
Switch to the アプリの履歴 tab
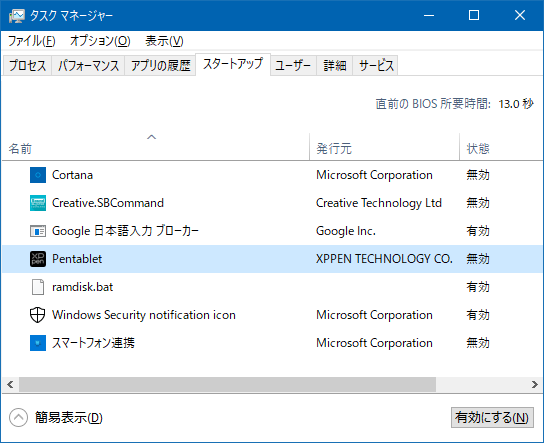point(160,65)
